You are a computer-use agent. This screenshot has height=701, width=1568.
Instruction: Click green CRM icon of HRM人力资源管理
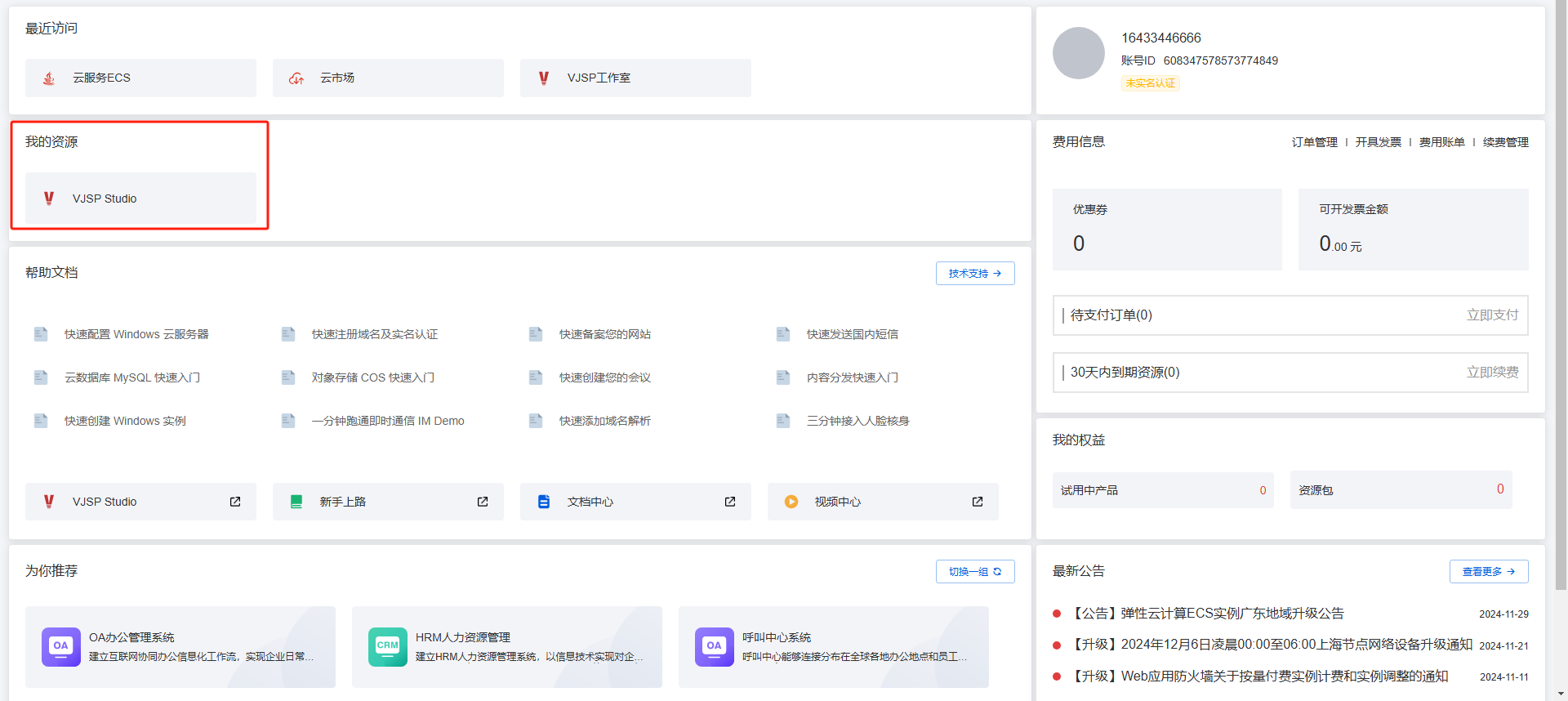388,647
